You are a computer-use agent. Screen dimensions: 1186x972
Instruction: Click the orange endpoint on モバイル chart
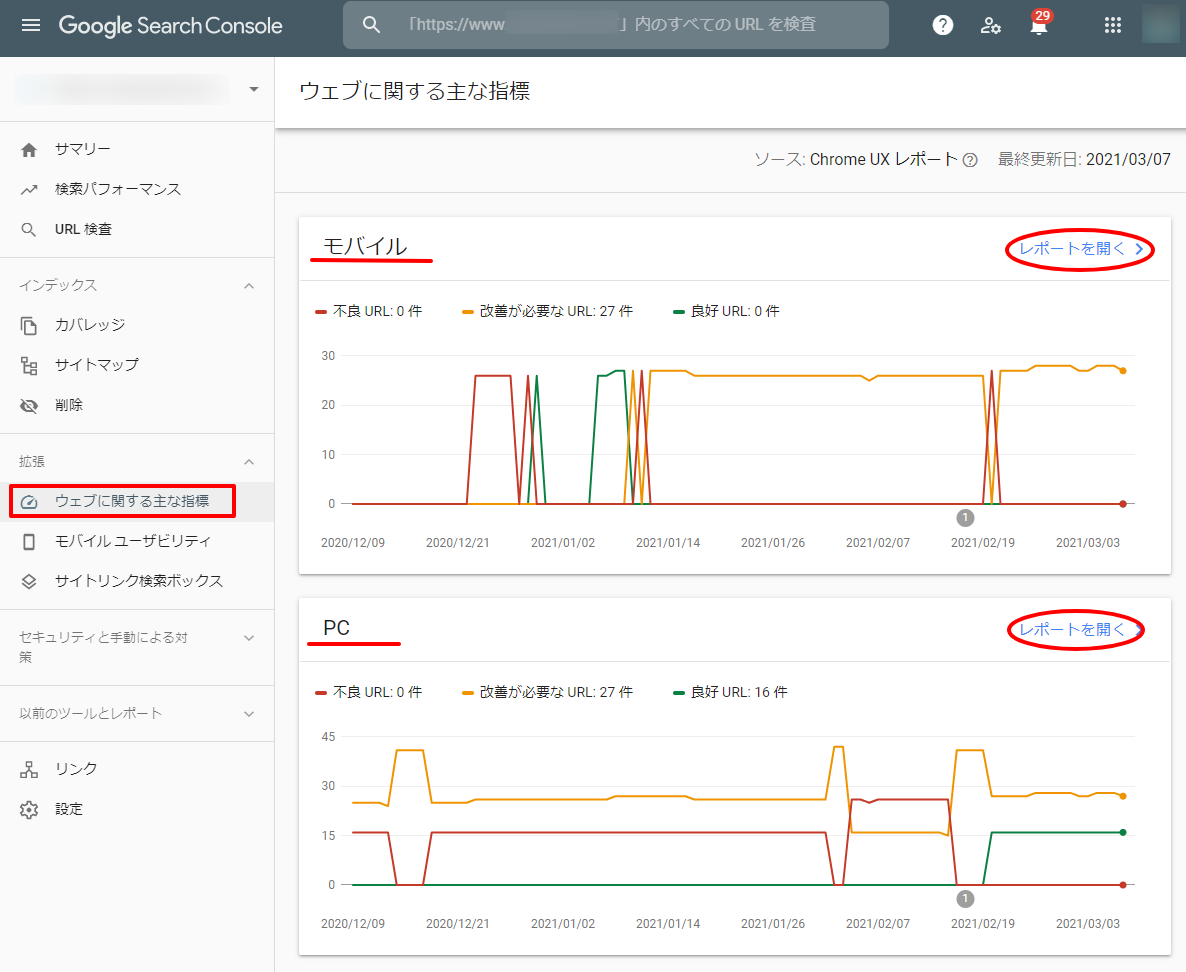pyautogui.click(x=1123, y=371)
